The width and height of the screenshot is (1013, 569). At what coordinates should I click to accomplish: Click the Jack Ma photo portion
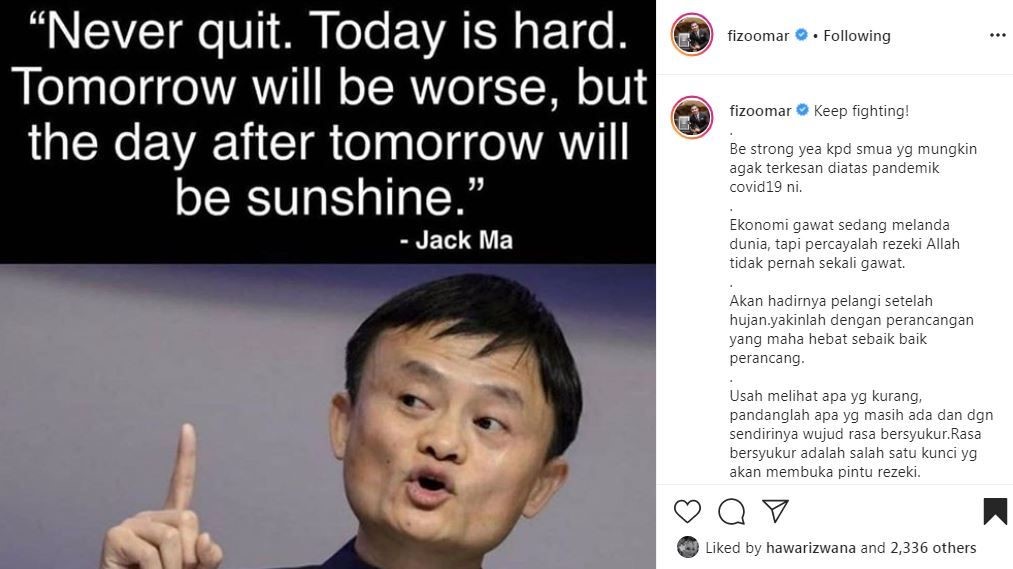click(x=328, y=417)
